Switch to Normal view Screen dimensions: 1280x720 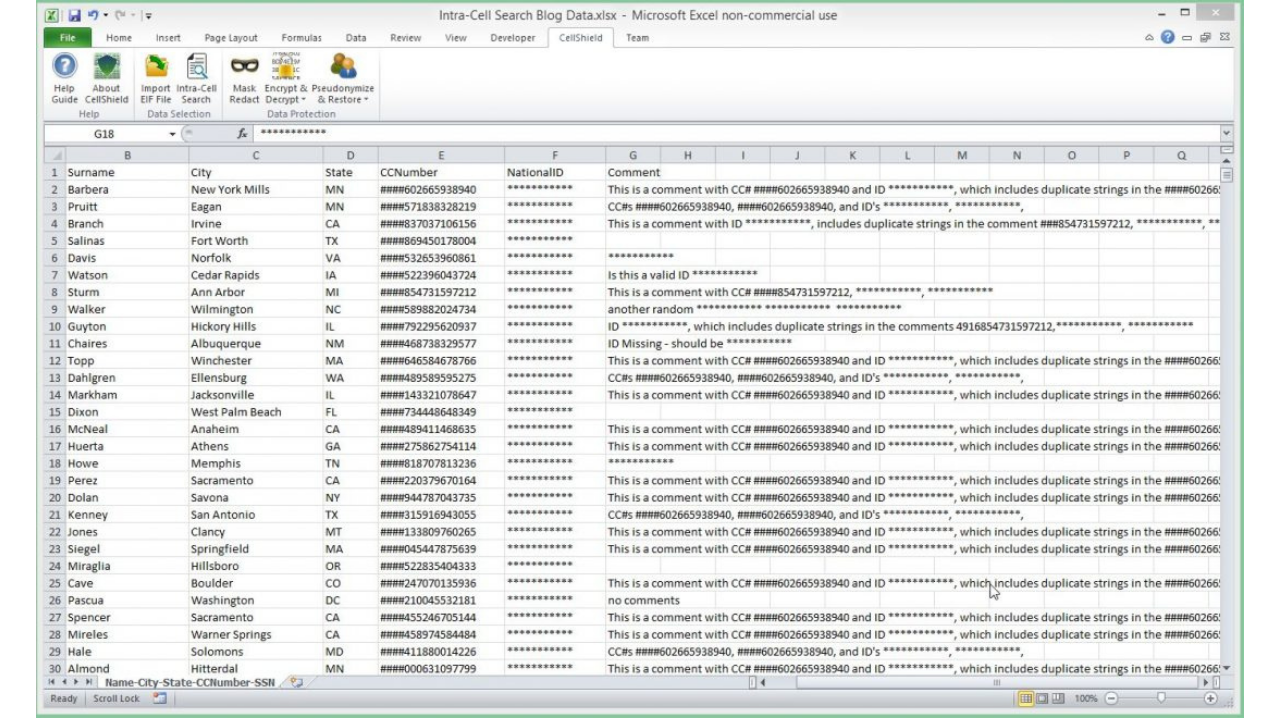pyautogui.click(x=1027, y=698)
